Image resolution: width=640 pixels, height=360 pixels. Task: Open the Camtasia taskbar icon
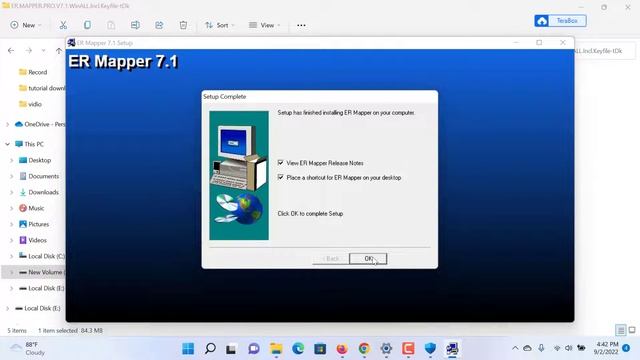[x=408, y=349]
